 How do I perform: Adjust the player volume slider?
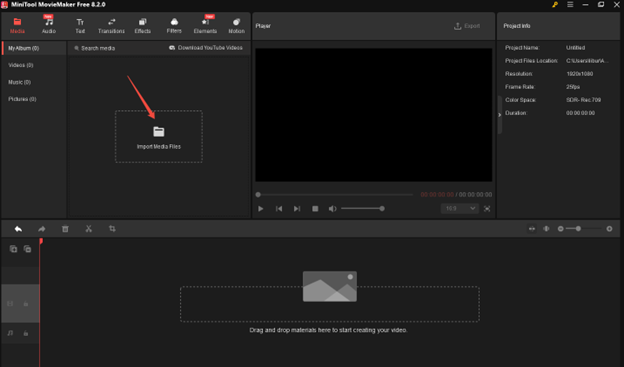(x=363, y=209)
